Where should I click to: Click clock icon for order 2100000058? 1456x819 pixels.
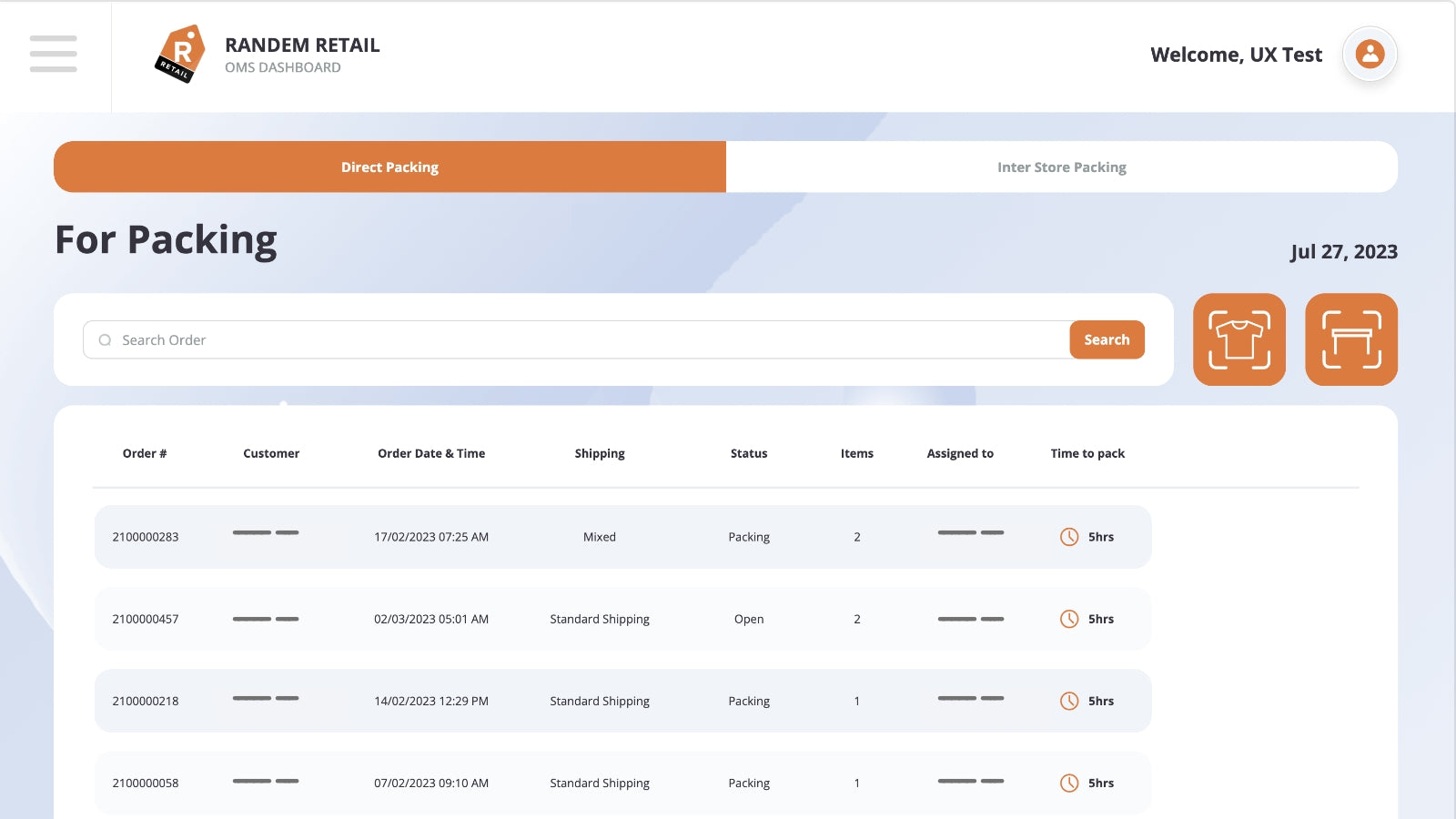[x=1069, y=783]
